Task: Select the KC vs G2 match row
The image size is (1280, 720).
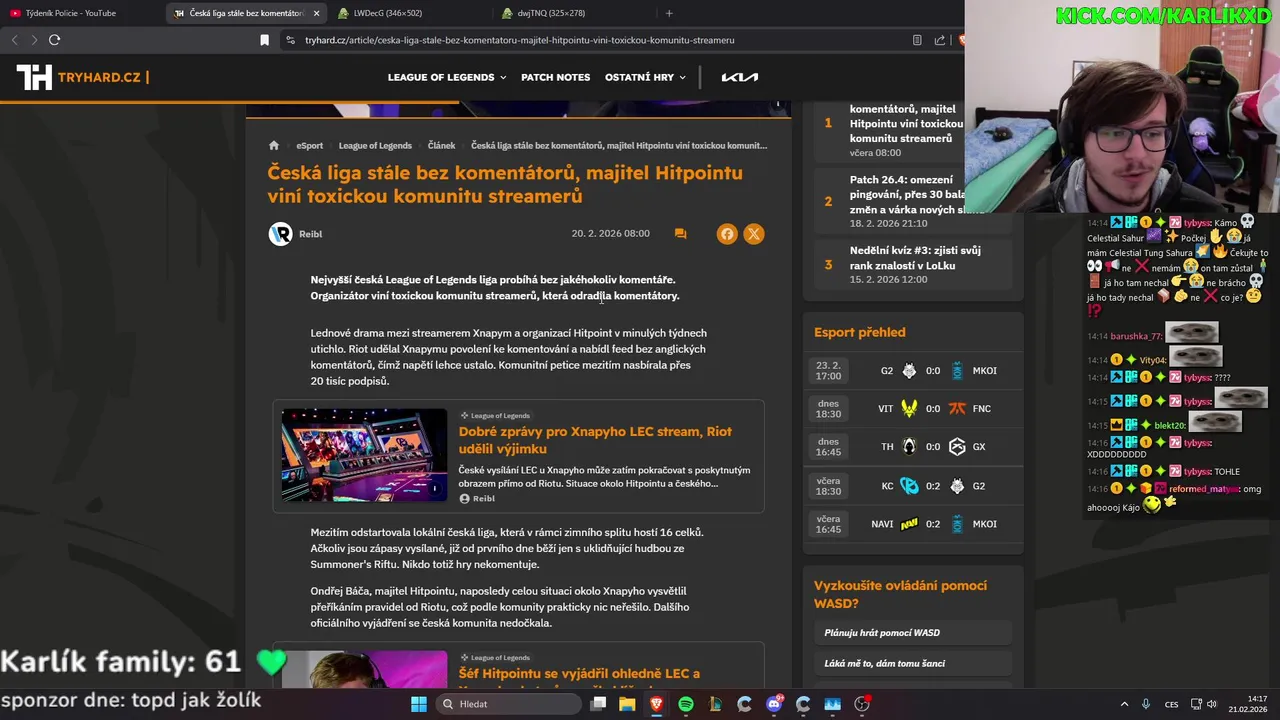Action: (913, 486)
